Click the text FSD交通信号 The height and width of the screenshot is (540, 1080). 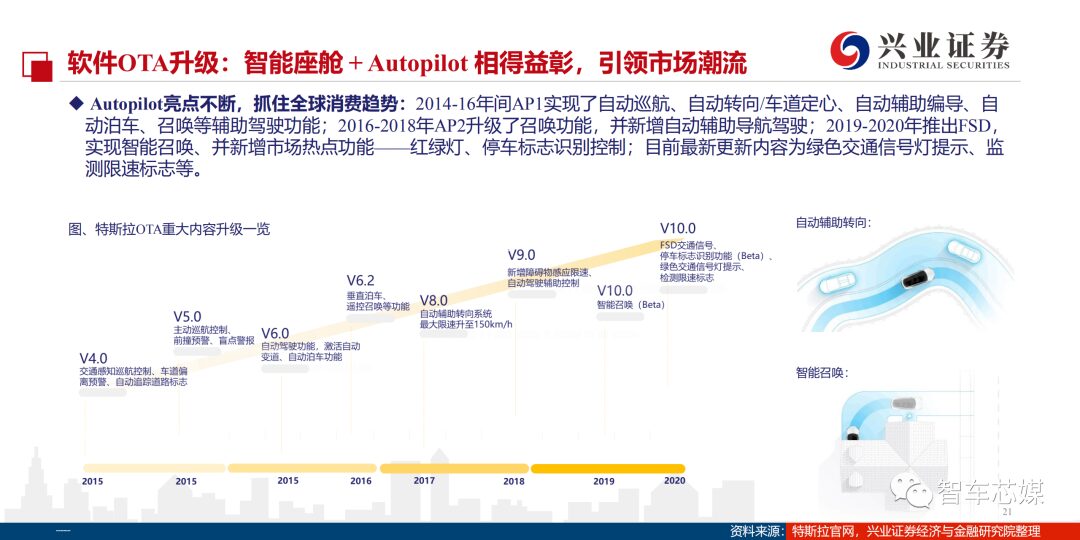coord(689,245)
